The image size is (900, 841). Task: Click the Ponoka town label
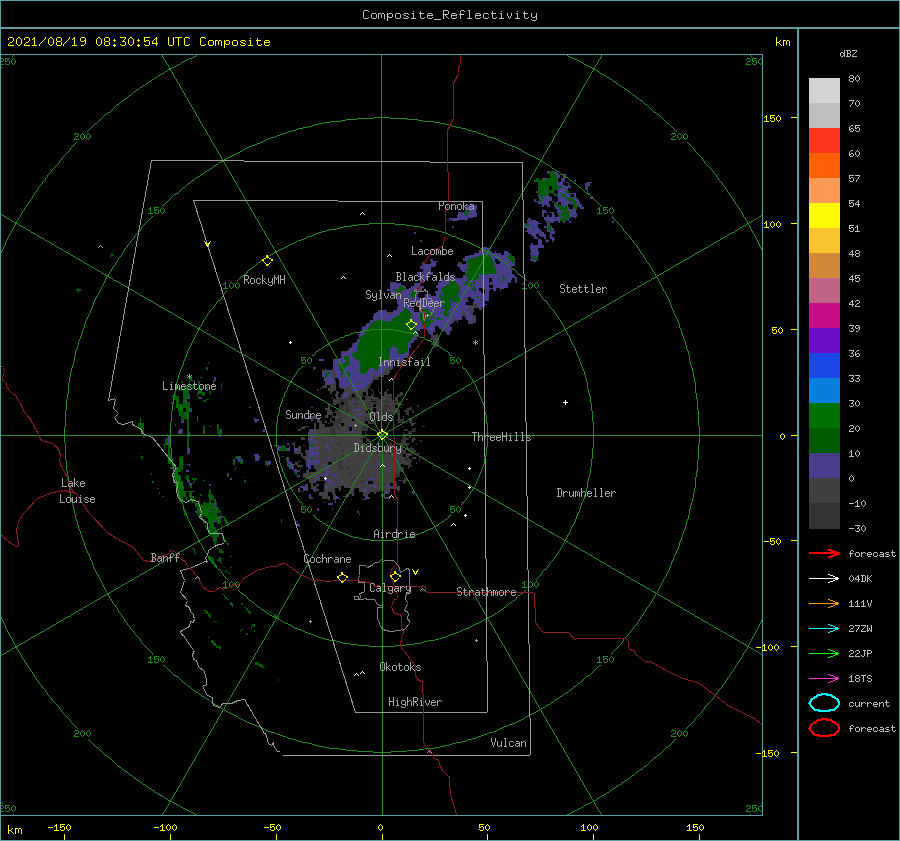pos(456,206)
